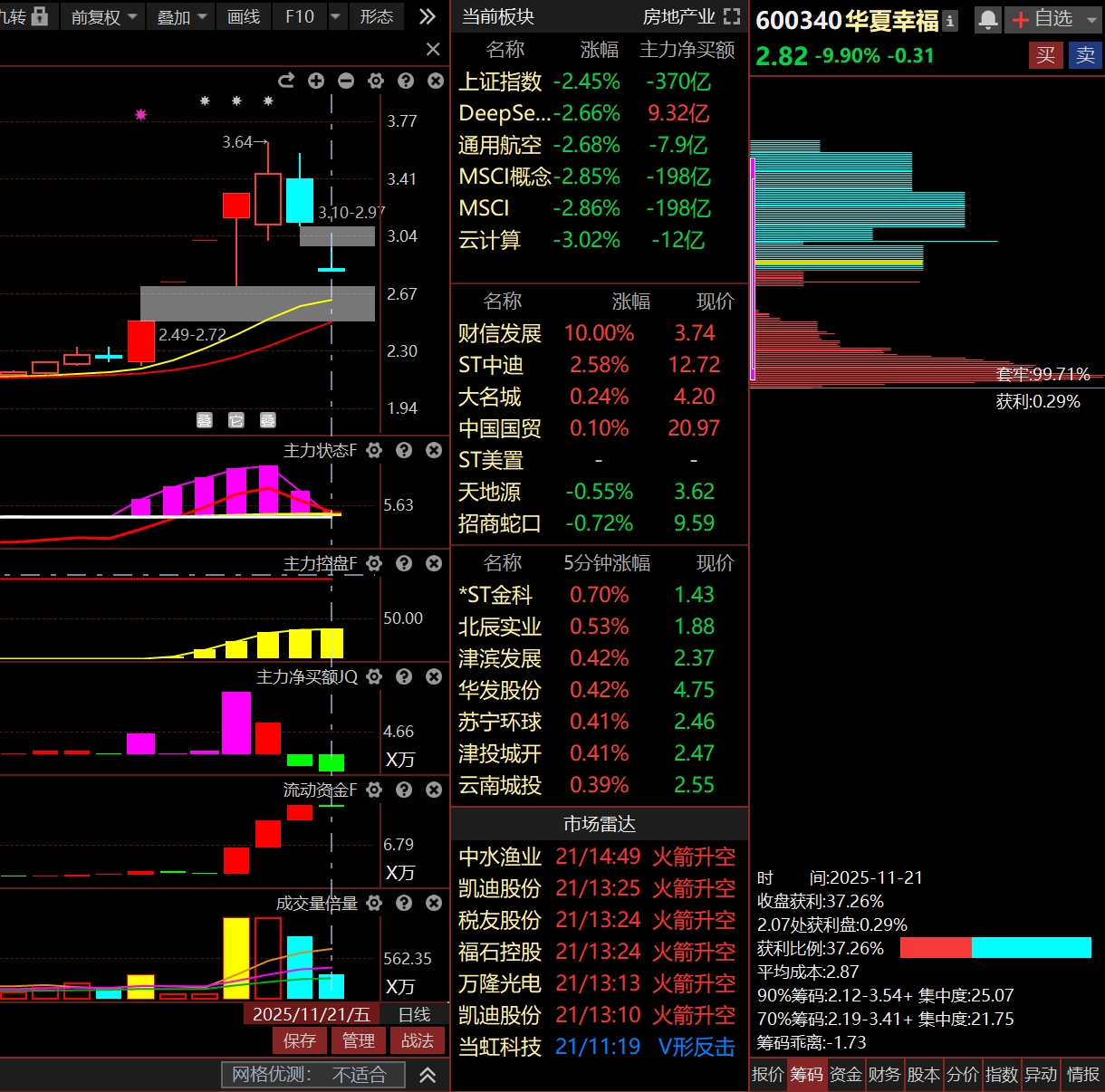The height and width of the screenshot is (1092, 1105).
Task: Close the 主力控盘F indicator panel
Action: [x=434, y=563]
